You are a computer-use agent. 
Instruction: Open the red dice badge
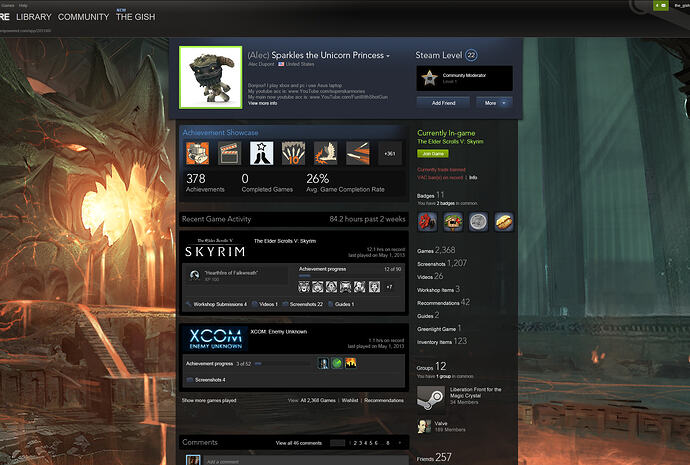tap(427, 221)
